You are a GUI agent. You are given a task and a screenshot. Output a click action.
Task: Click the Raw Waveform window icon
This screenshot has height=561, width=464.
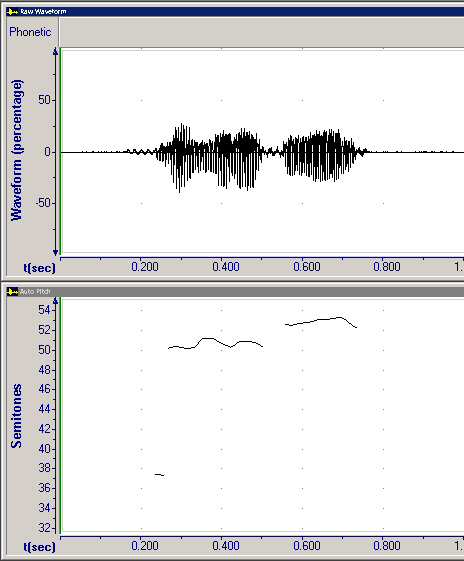click(13, 12)
